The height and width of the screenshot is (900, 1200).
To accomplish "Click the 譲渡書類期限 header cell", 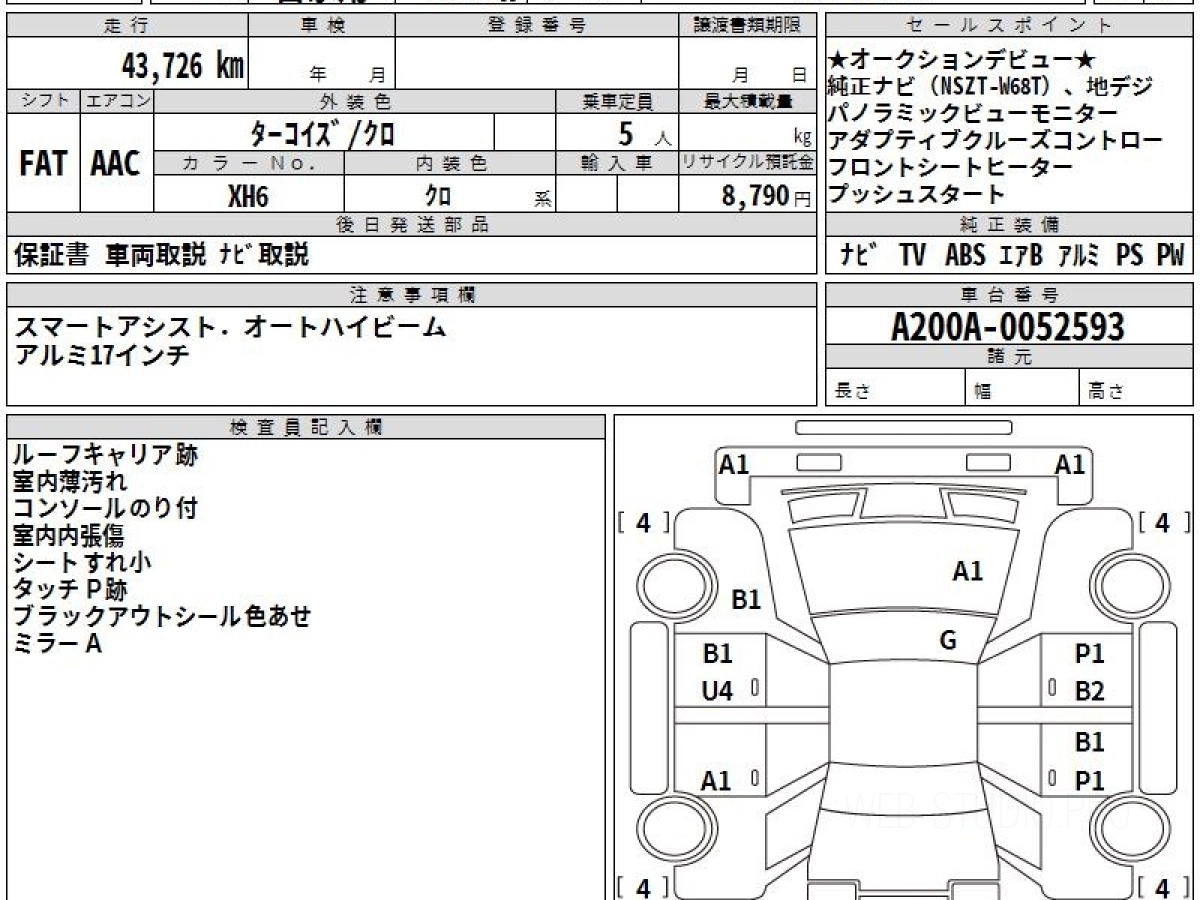I will pos(747,26).
